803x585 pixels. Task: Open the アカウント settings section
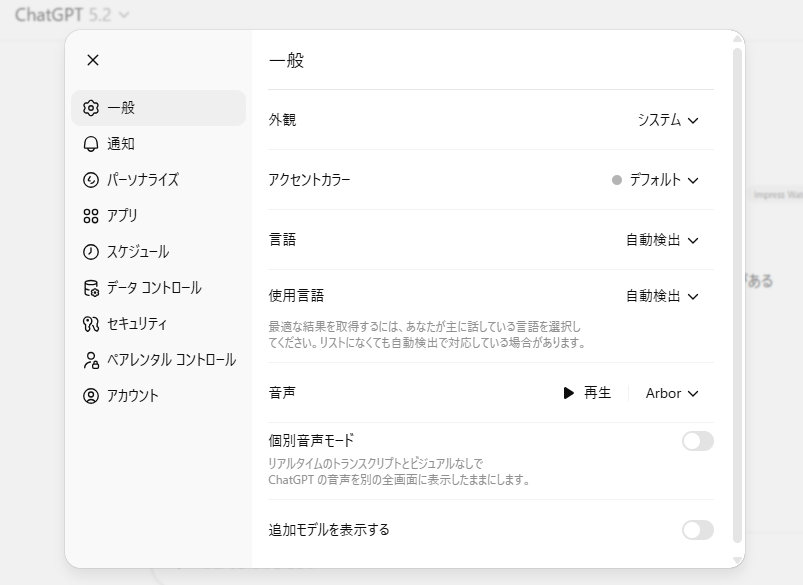tap(132, 396)
